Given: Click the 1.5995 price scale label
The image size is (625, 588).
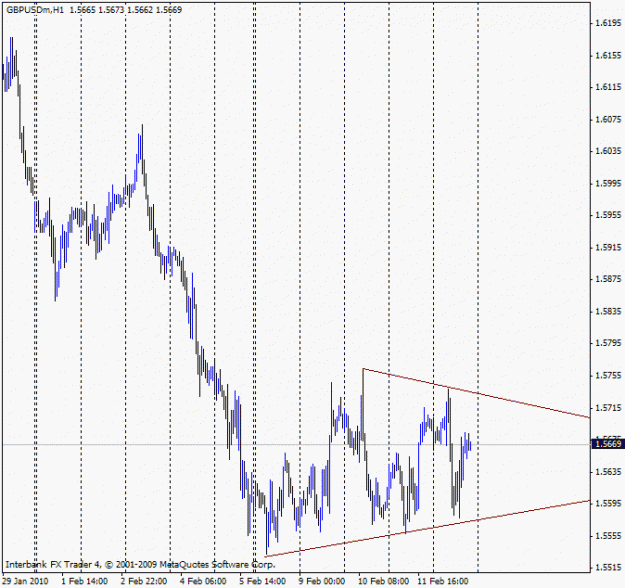Looking at the screenshot, I should pyautogui.click(x=608, y=183).
